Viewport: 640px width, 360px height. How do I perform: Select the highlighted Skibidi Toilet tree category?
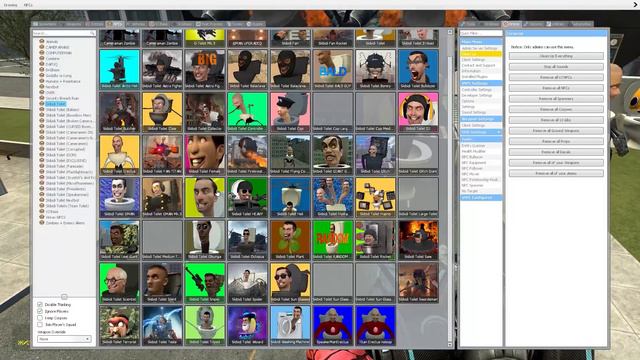click(x=55, y=104)
